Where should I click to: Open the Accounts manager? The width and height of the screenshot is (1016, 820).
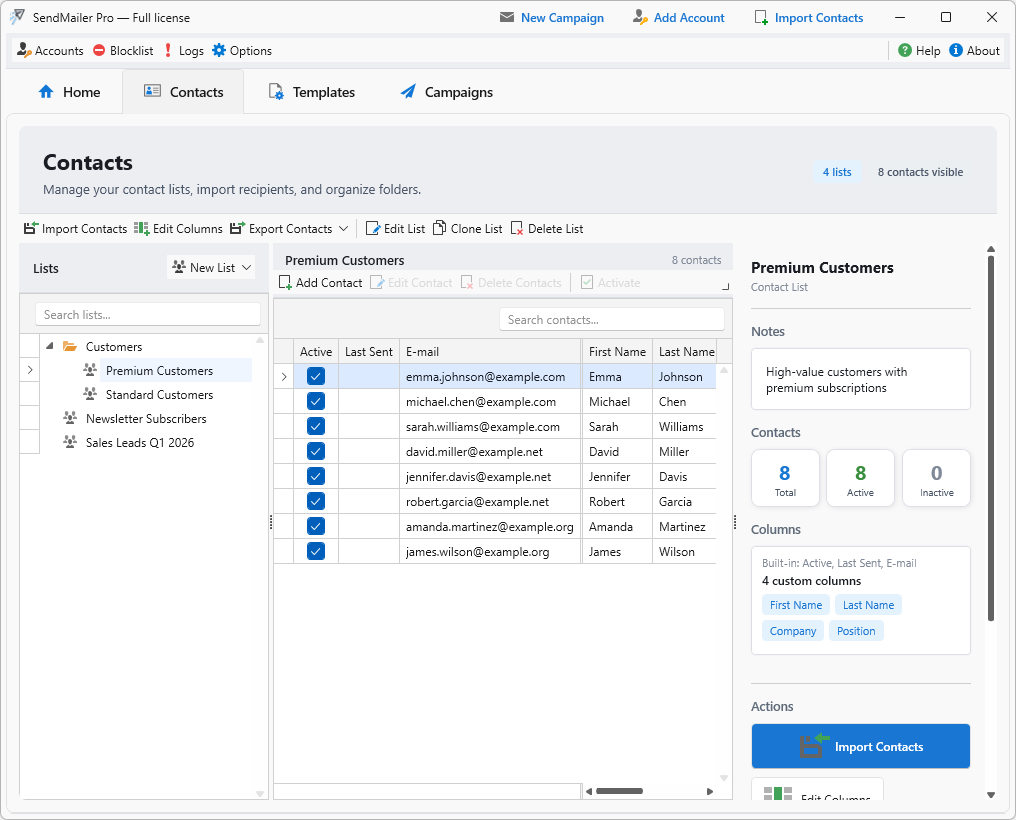click(49, 50)
